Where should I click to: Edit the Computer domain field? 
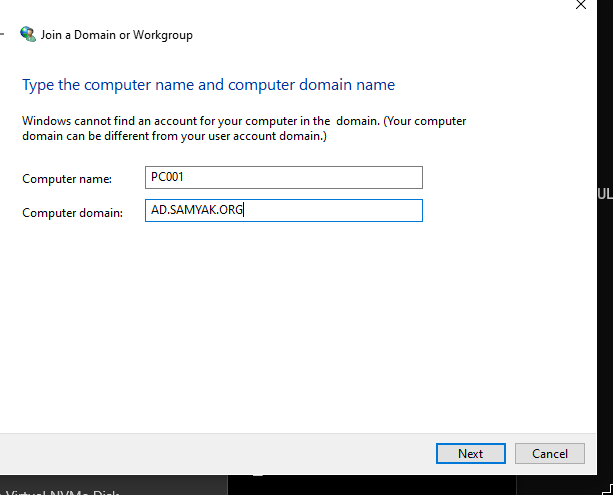[284, 210]
